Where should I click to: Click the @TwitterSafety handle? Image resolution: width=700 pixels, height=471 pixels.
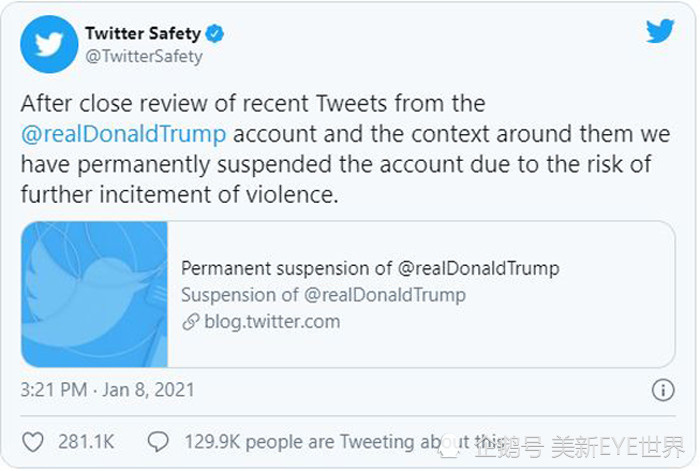(143, 56)
